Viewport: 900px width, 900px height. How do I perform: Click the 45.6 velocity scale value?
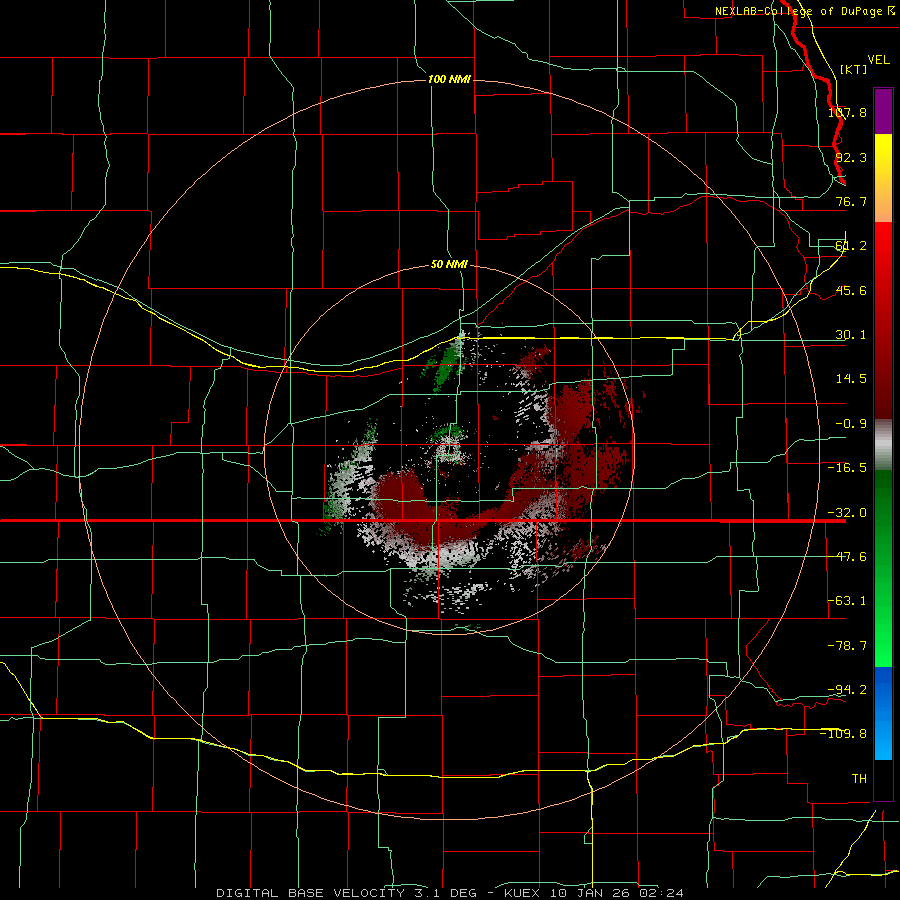(x=851, y=290)
